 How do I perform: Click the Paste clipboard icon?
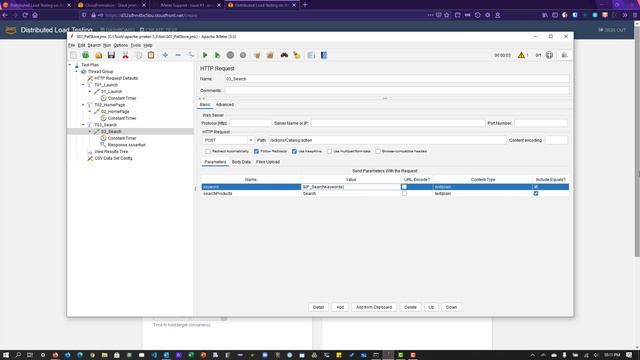click(x=151, y=55)
